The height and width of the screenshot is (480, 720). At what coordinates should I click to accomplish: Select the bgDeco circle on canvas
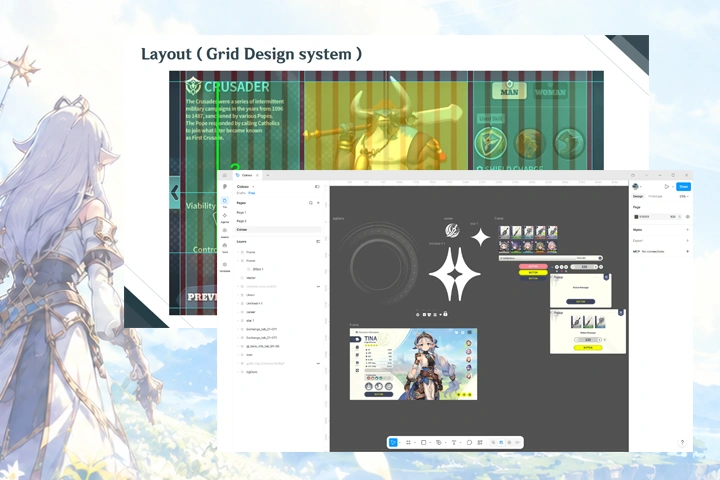(x=379, y=264)
